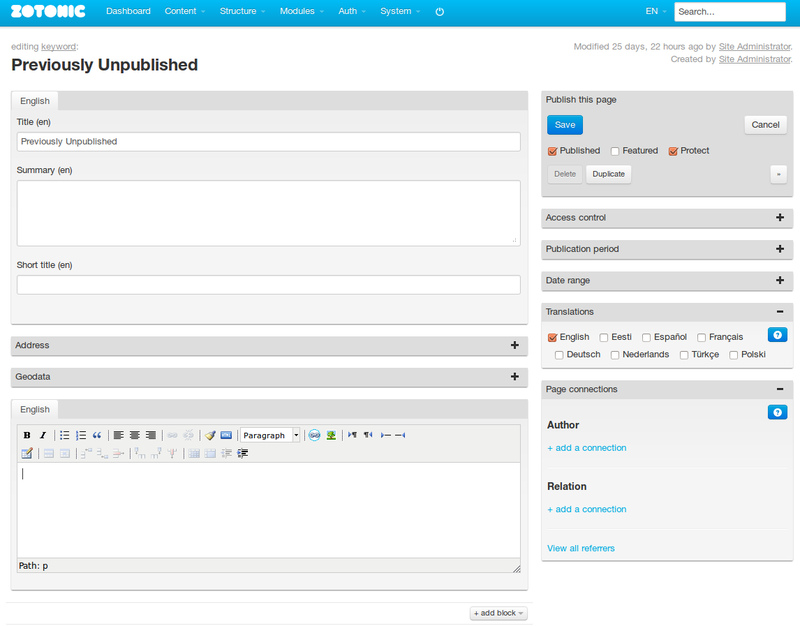
Task: Save the page
Action: pyautogui.click(x=565, y=125)
